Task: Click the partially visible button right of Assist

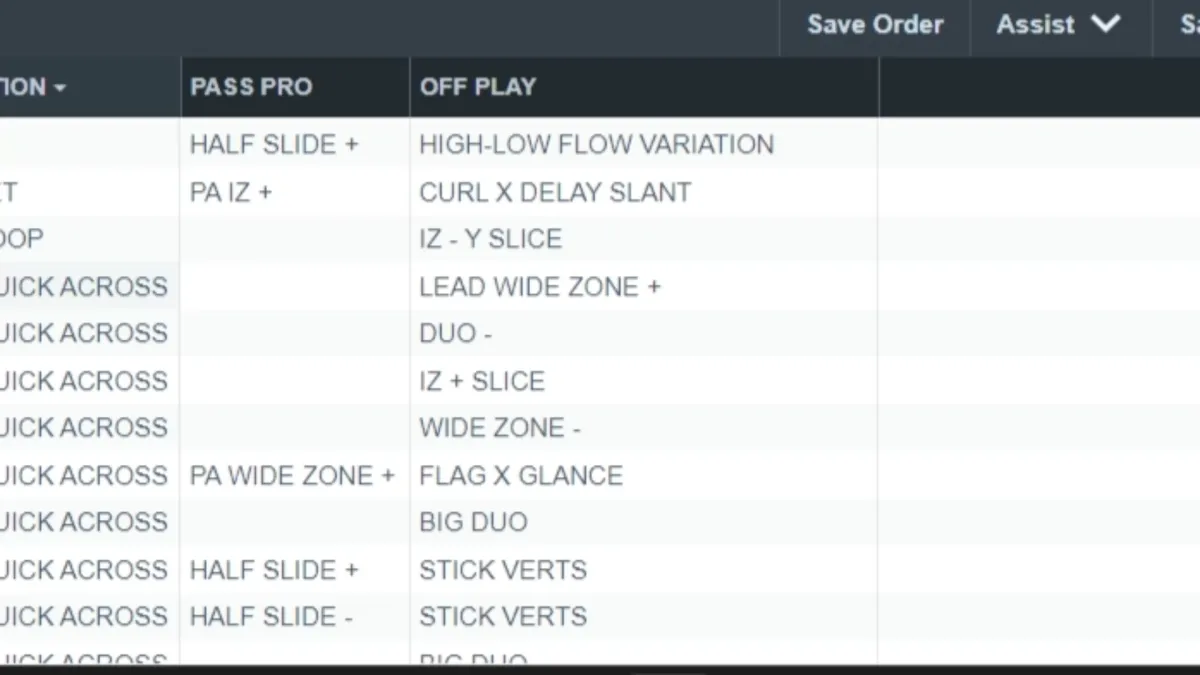Action: click(x=1177, y=25)
